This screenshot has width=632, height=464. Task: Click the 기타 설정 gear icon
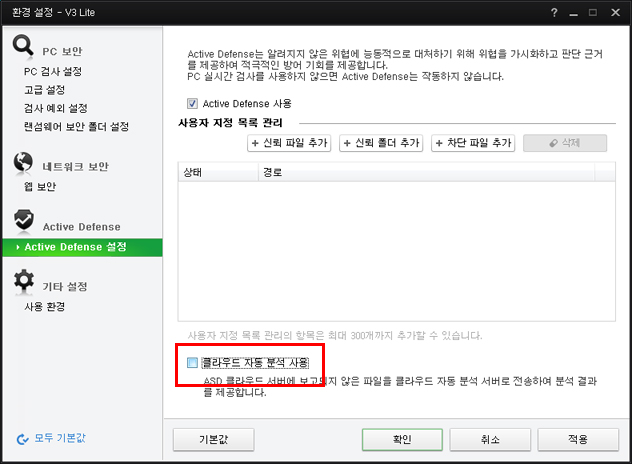pyautogui.click(x=24, y=280)
